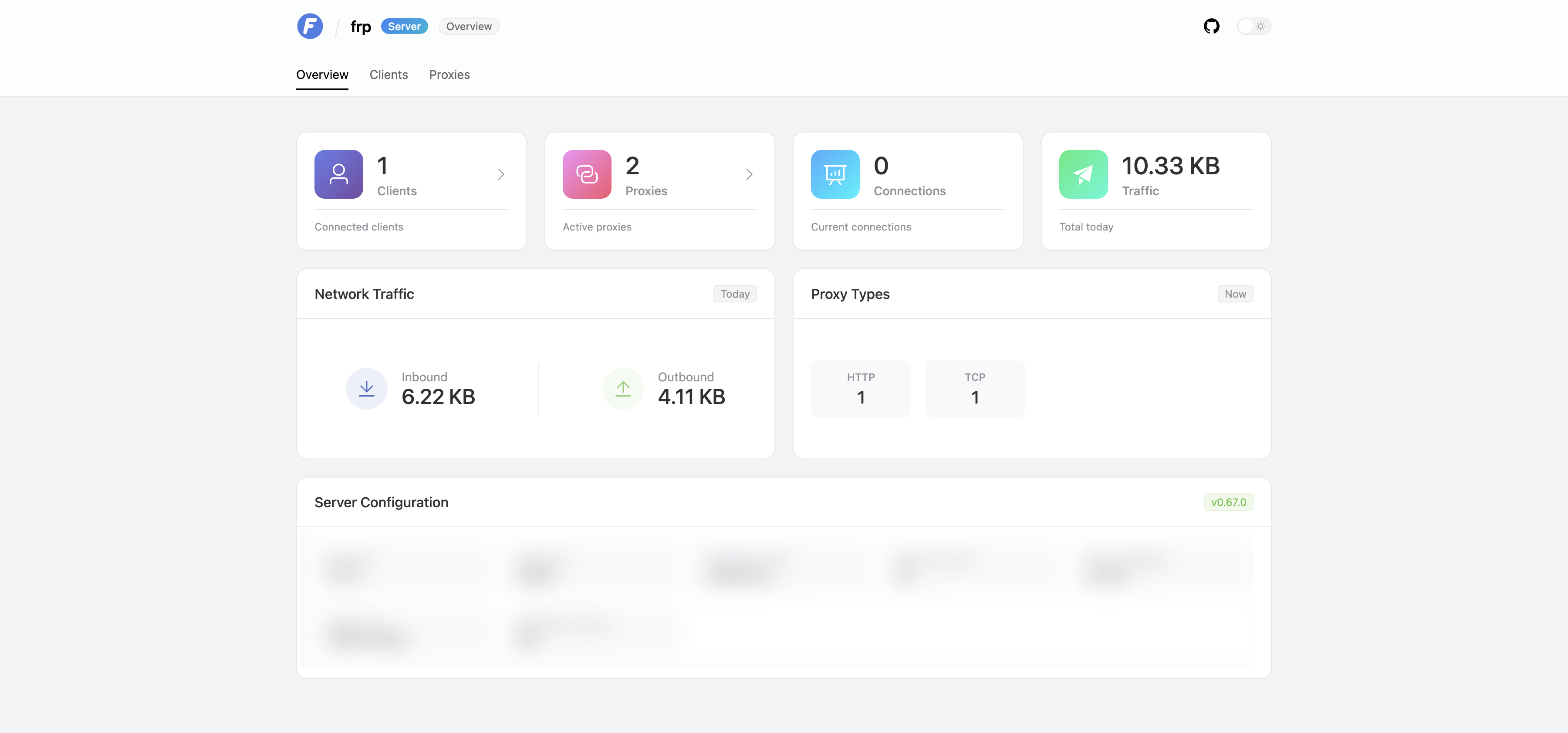
Task: Open the GitHub repository icon
Action: (x=1211, y=26)
